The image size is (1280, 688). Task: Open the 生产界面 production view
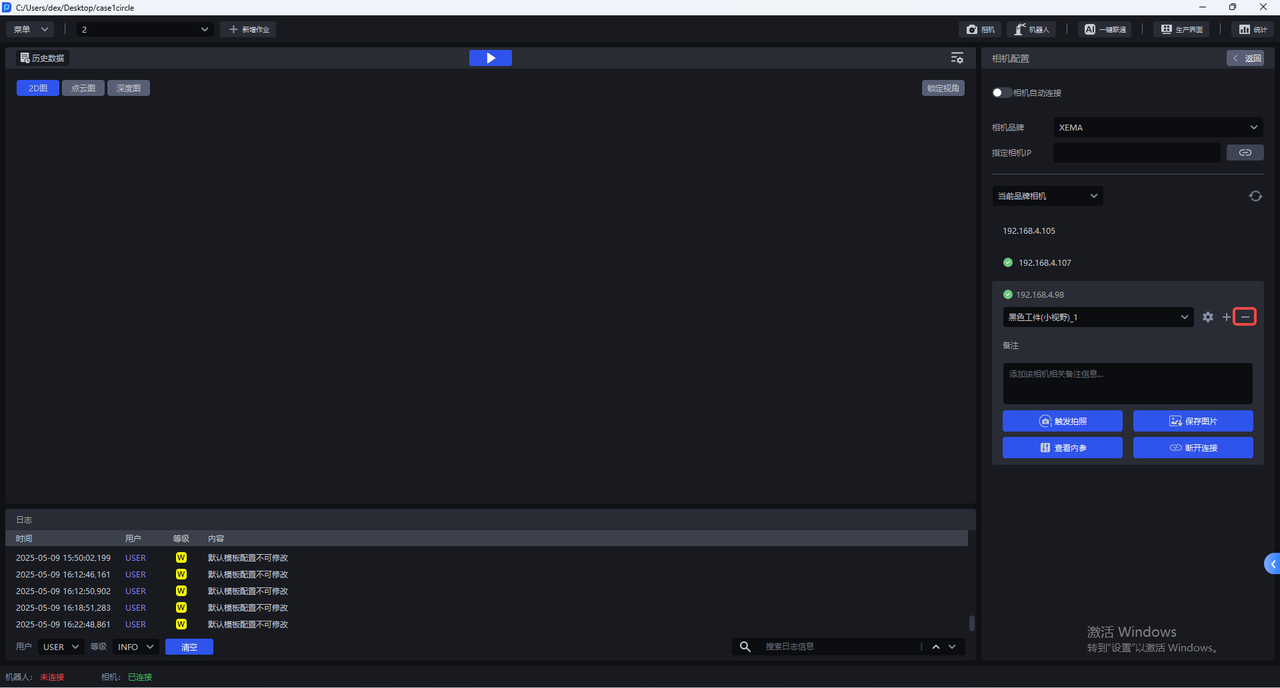point(1181,30)
